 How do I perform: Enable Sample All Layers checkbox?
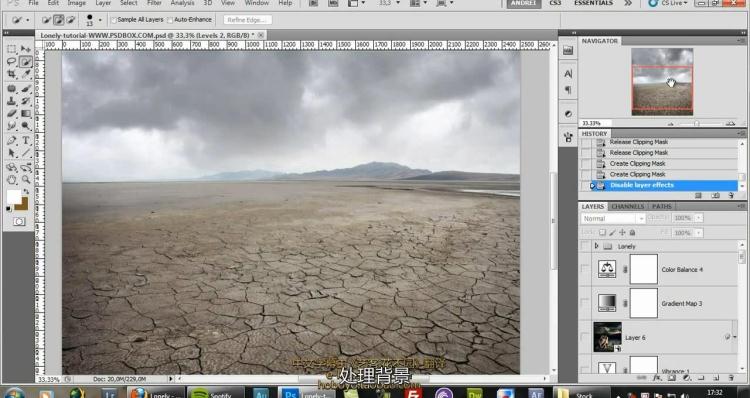click(114, 20)
